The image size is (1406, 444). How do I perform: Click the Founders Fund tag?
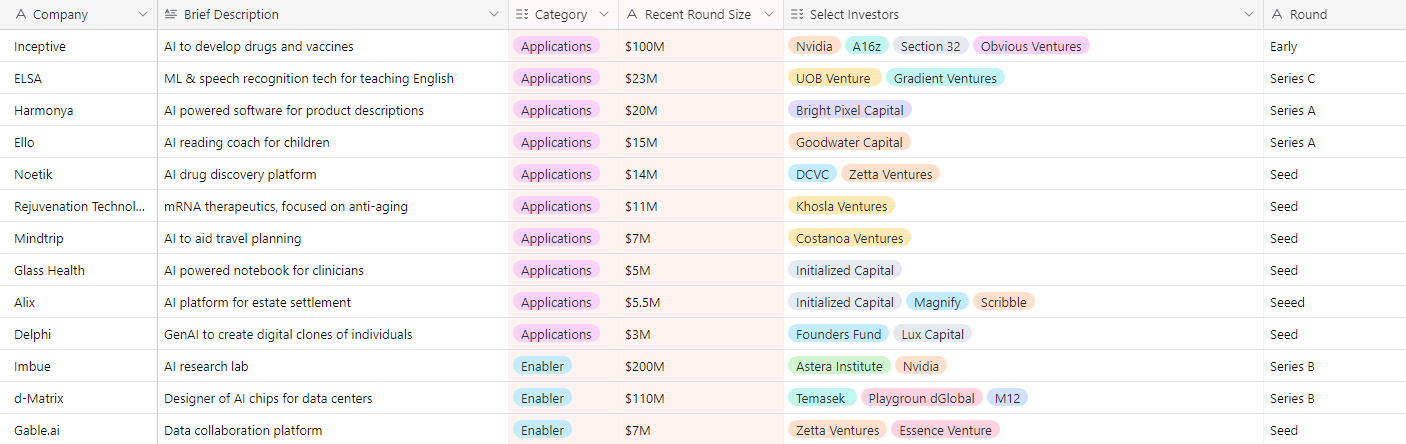pyautogui.click(x=838, y=334)
